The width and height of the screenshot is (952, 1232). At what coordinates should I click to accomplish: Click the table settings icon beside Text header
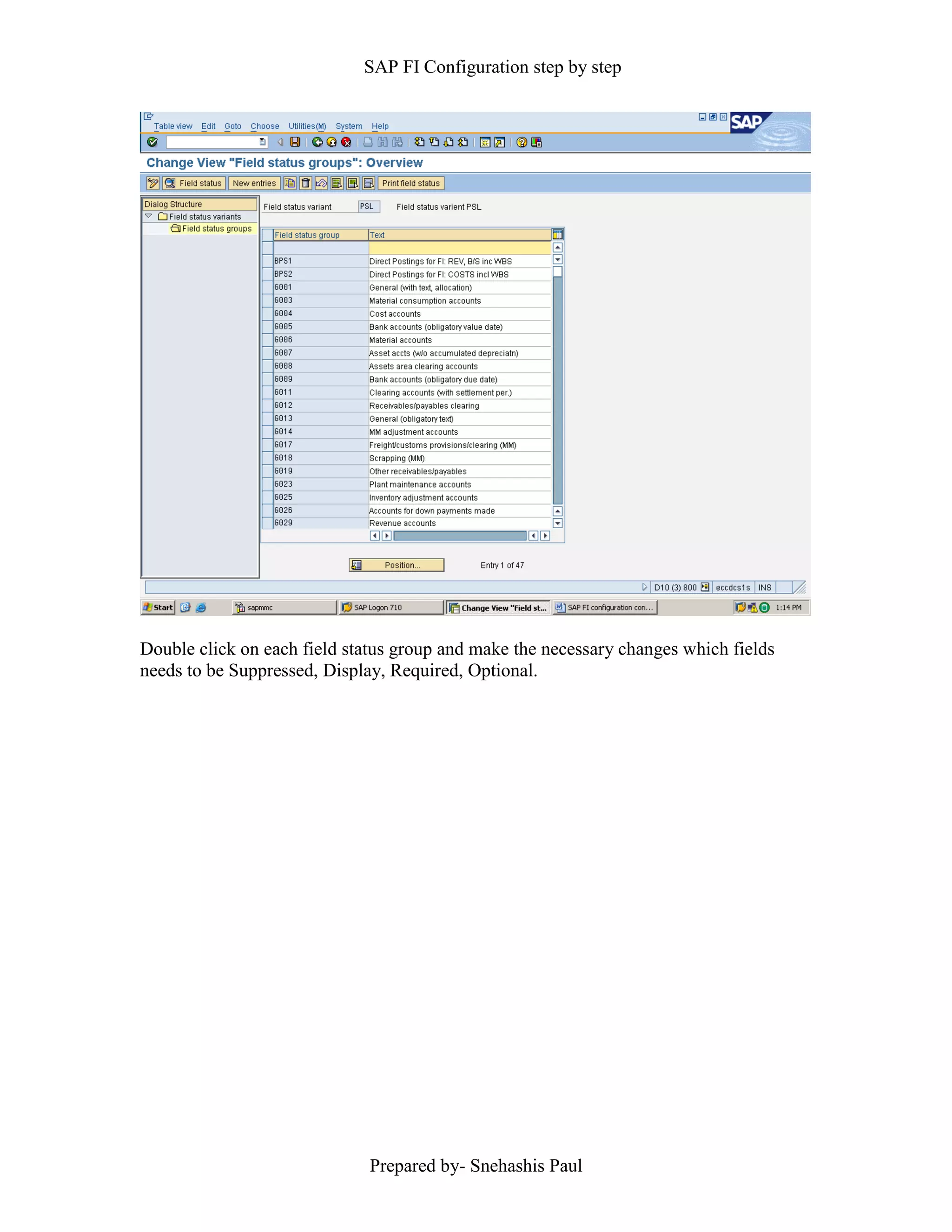[x=558, y=235]
